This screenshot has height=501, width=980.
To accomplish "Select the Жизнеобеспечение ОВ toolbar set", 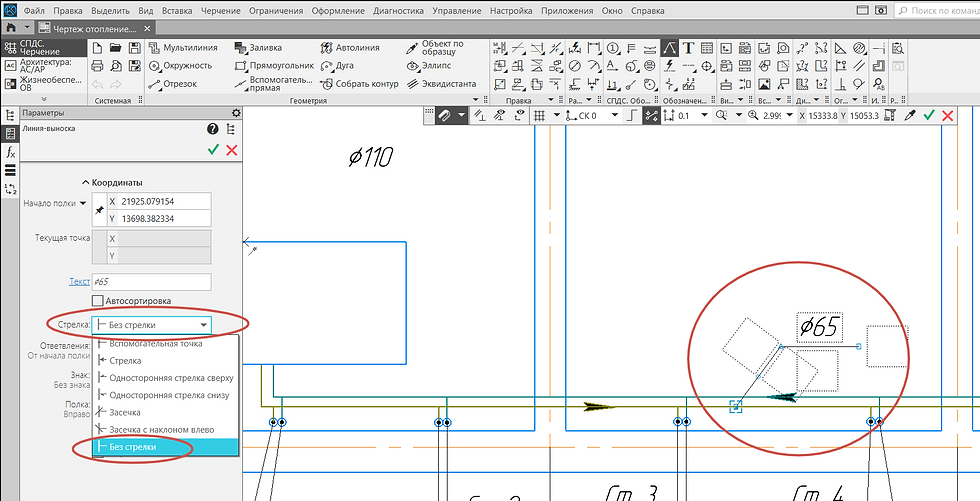I will pyautogui.click(x=44, y=84).
